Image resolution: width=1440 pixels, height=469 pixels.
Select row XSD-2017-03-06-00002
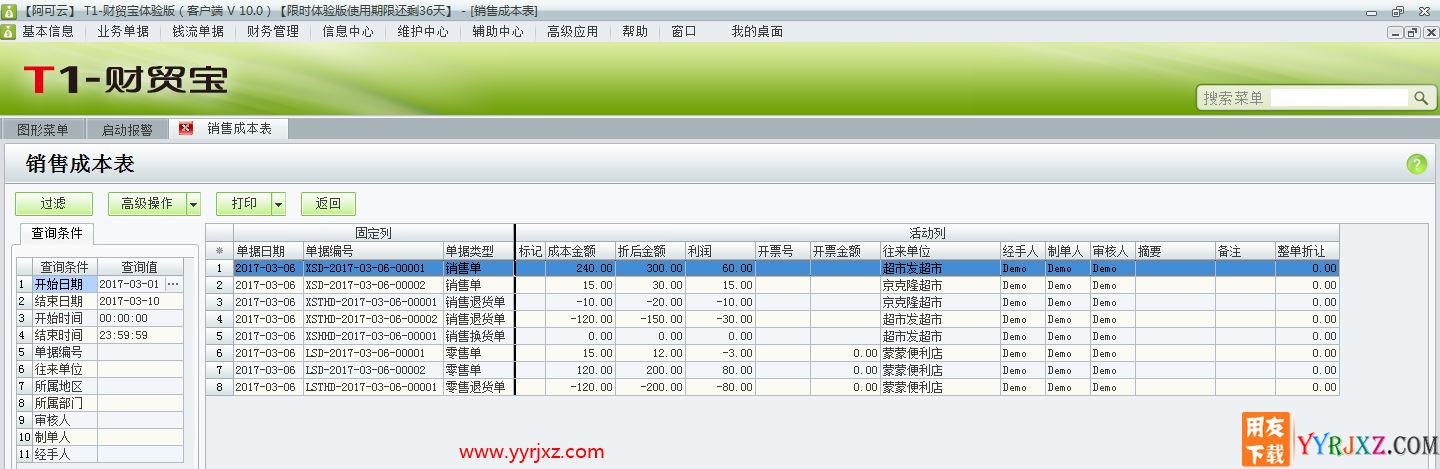point(772,285)
